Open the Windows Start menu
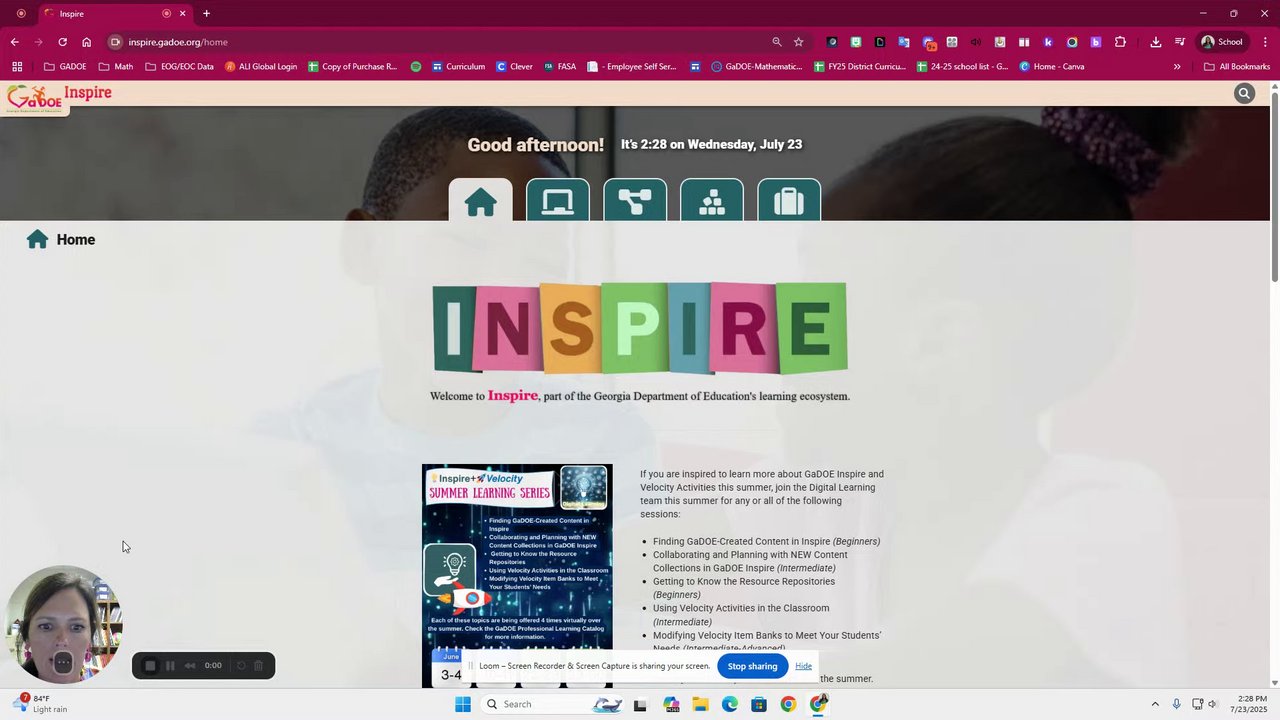This screenshot has width=1280, height=720. [x=462, y=704]
